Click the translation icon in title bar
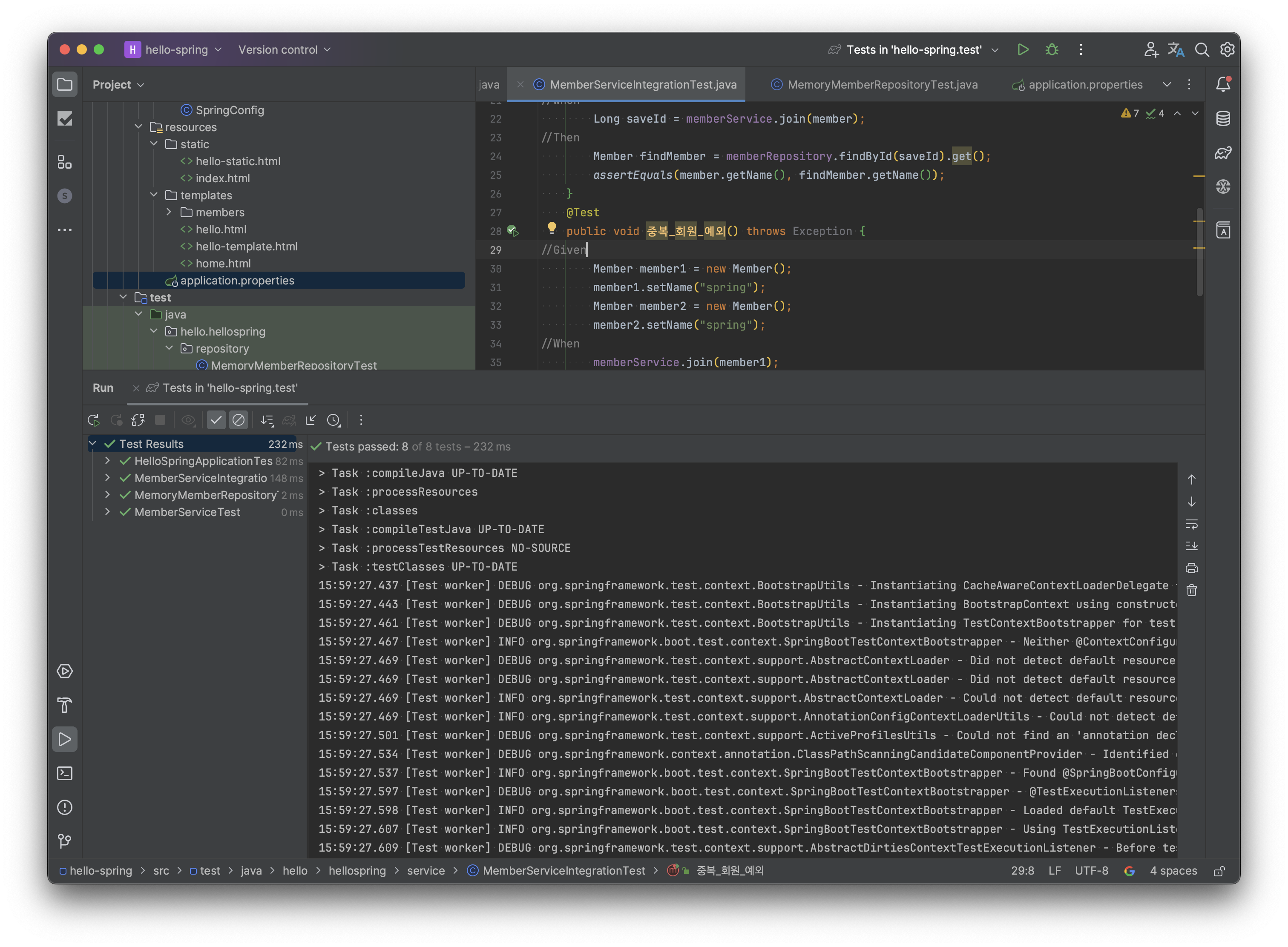Image resolution: width=1288 pixels, height=947 pixels. (x=1176, y=50)
